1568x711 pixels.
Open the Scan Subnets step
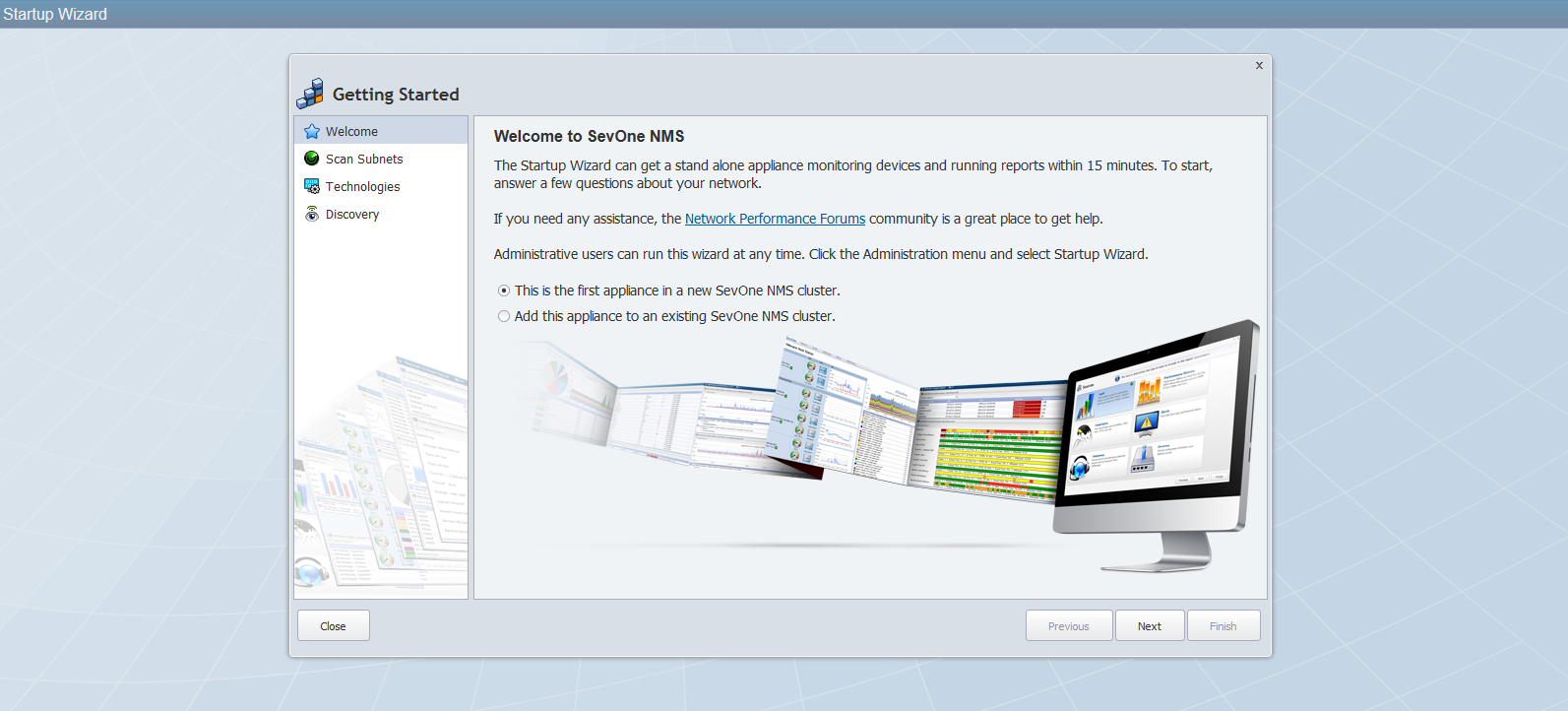pos(381,159)
